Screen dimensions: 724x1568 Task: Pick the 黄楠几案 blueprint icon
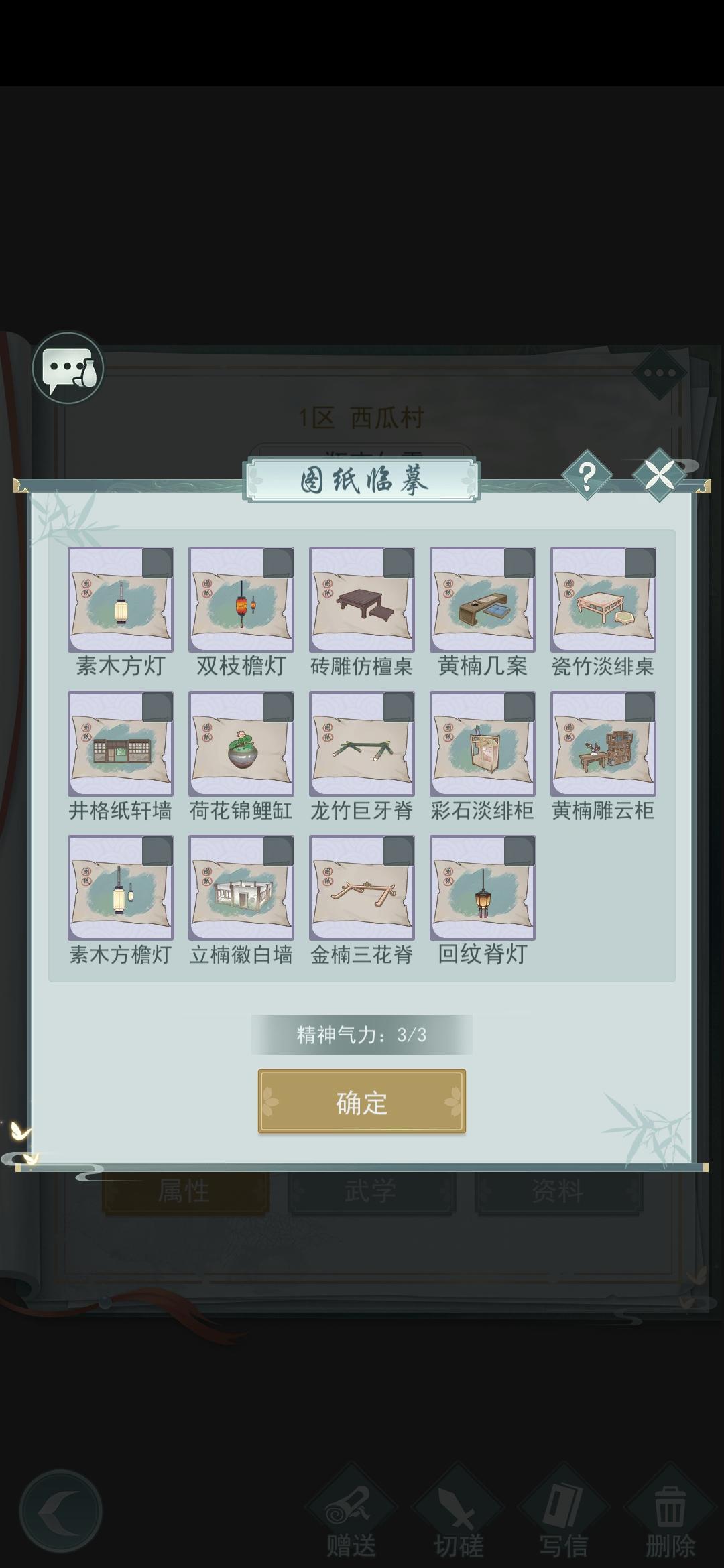(x=483, y=600)
